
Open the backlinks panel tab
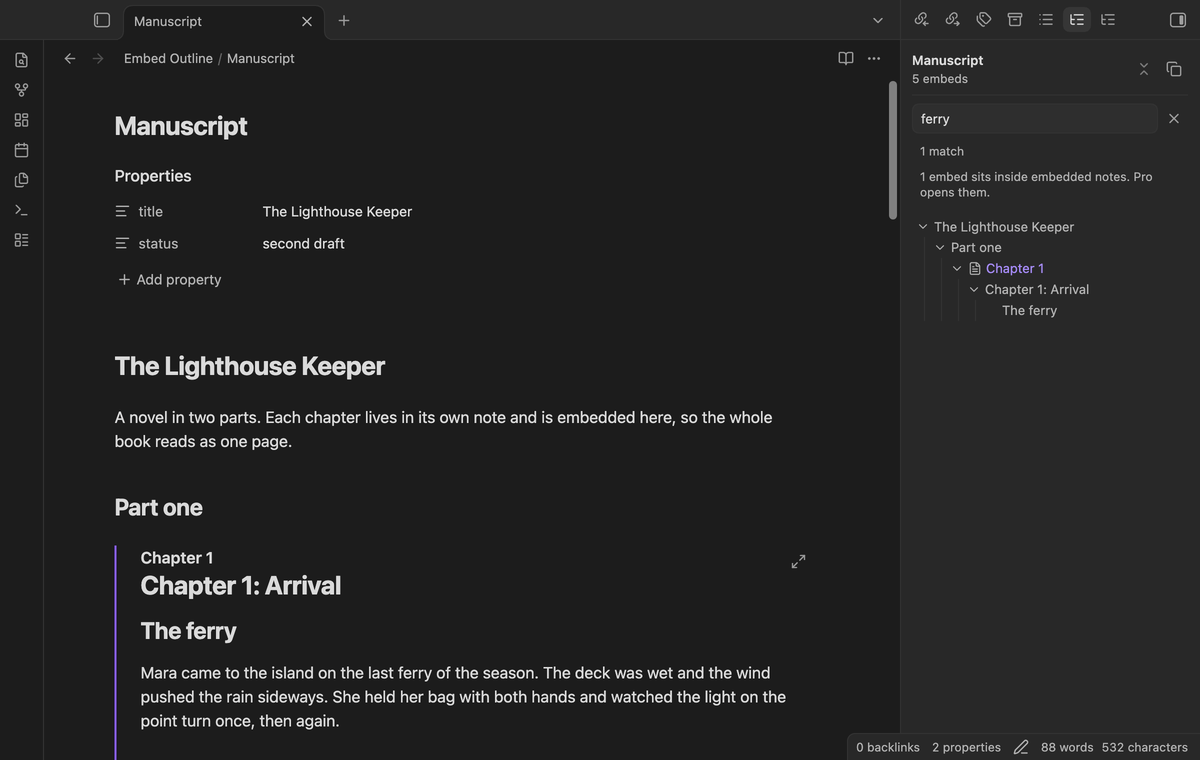click(921, 20)
